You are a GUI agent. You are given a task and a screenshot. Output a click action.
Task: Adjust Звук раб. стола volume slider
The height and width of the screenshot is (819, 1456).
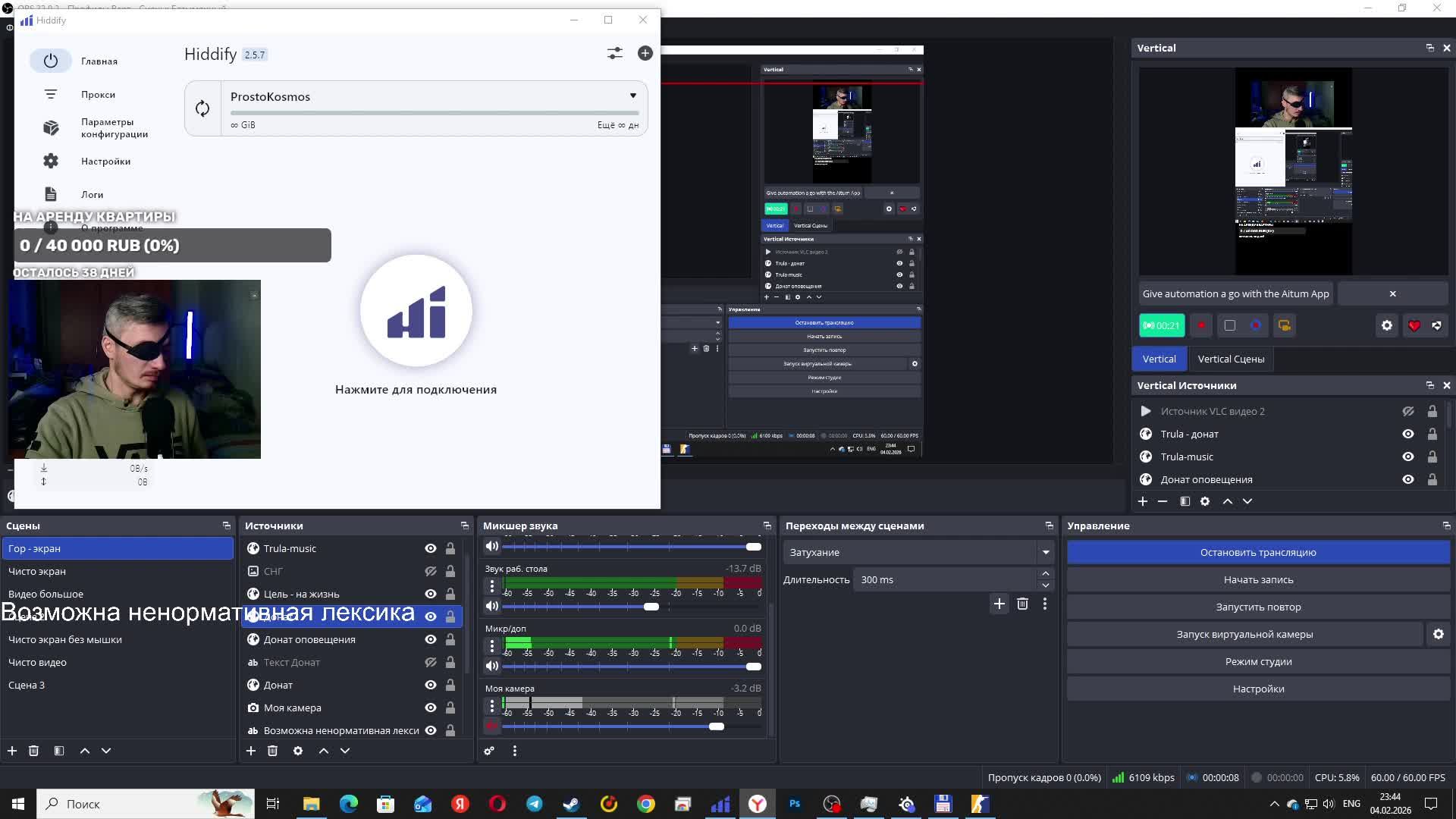coord(651,607)
